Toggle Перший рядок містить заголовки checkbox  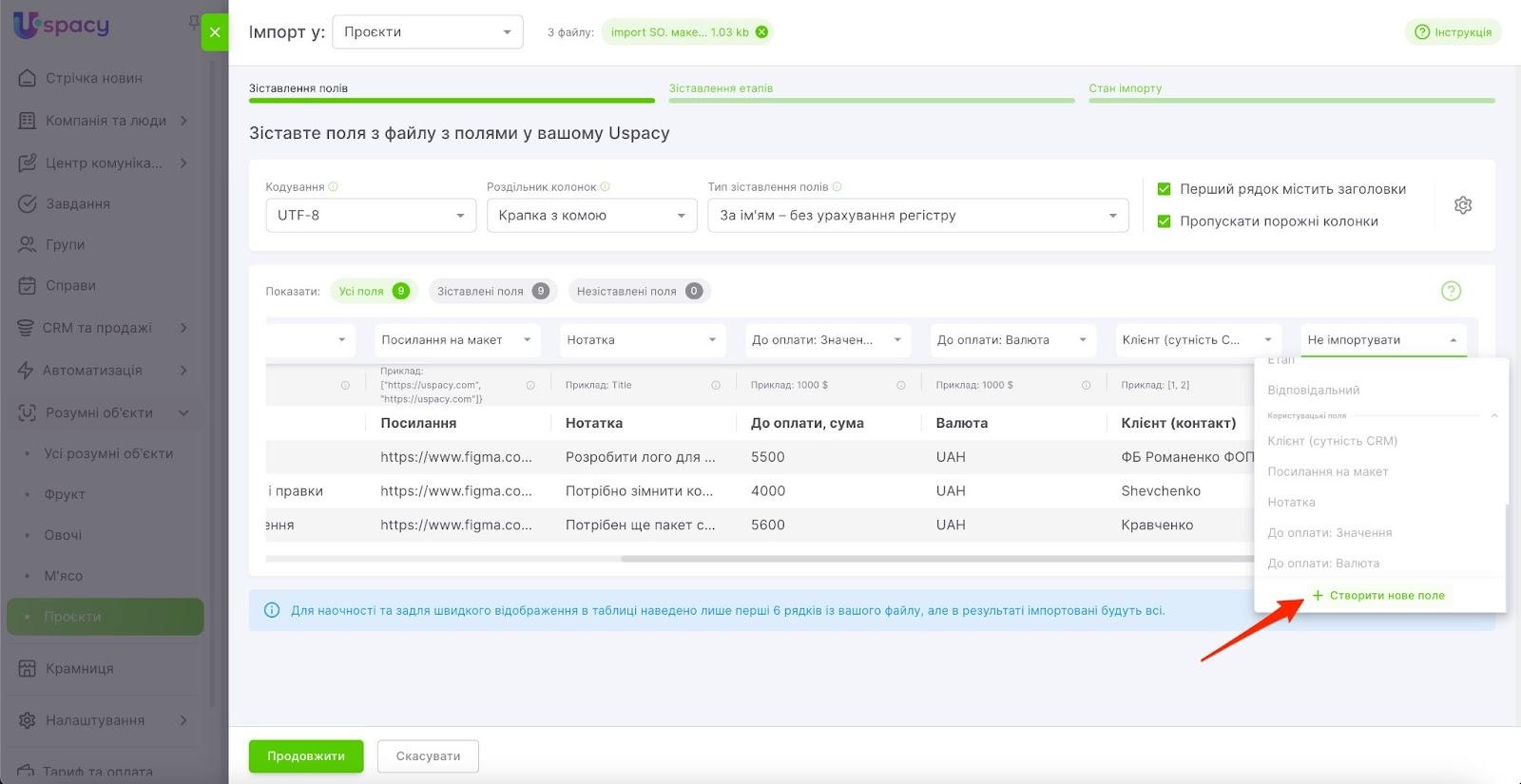click(x=1164, y=189)
